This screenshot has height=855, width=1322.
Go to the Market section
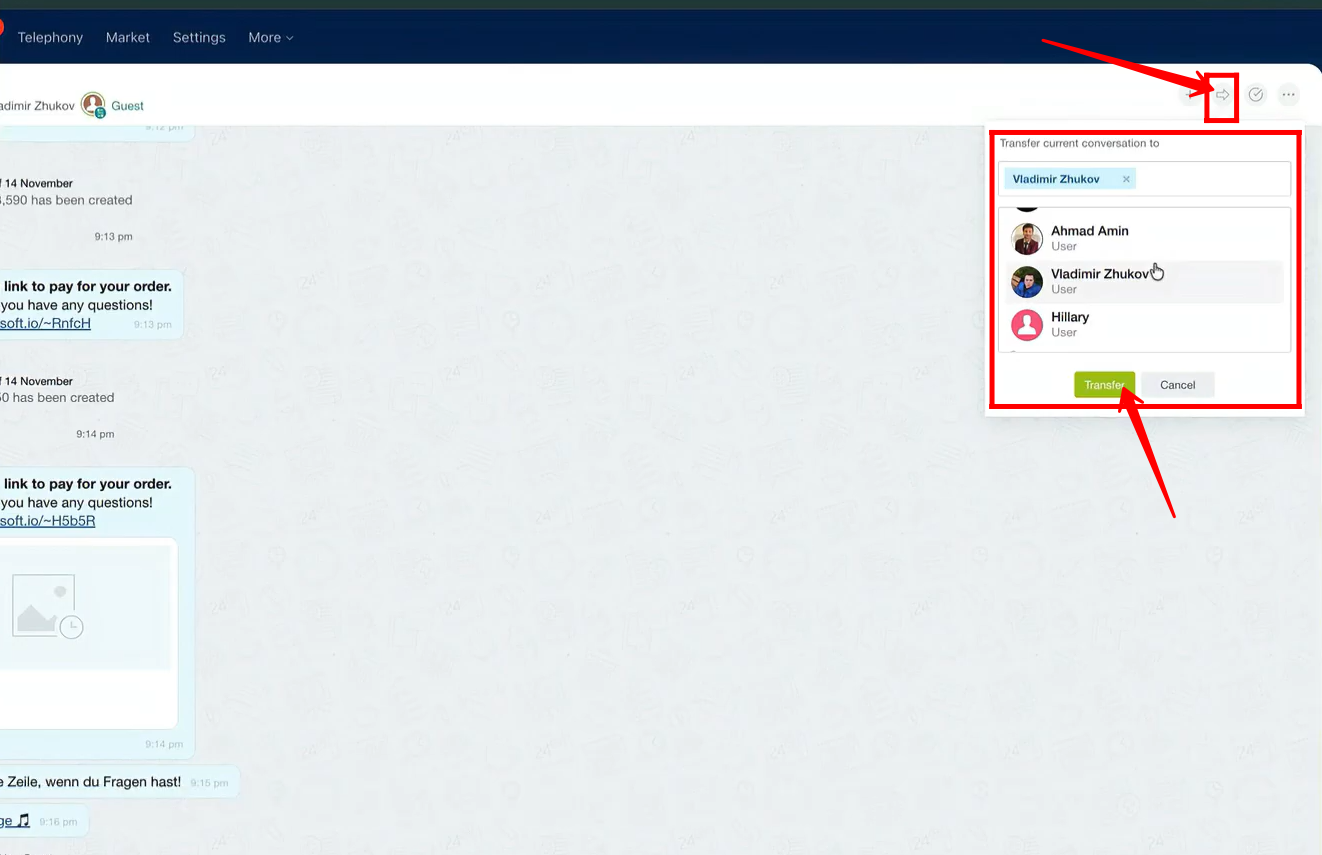128,38
